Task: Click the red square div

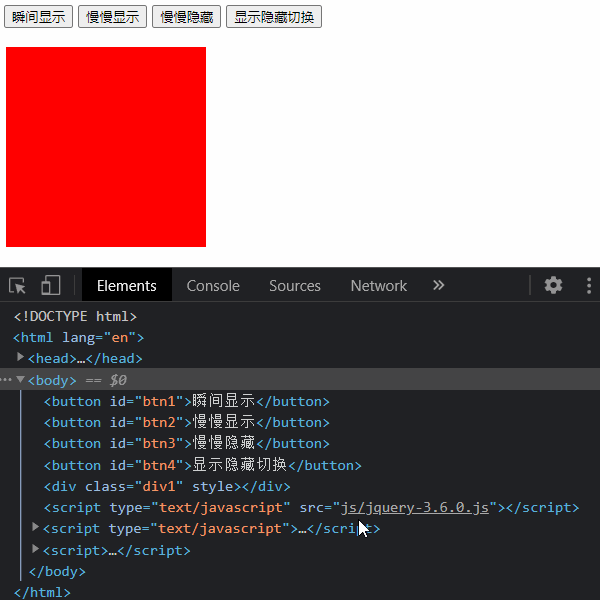Action: pyautogui.click(x=106, y=147)
